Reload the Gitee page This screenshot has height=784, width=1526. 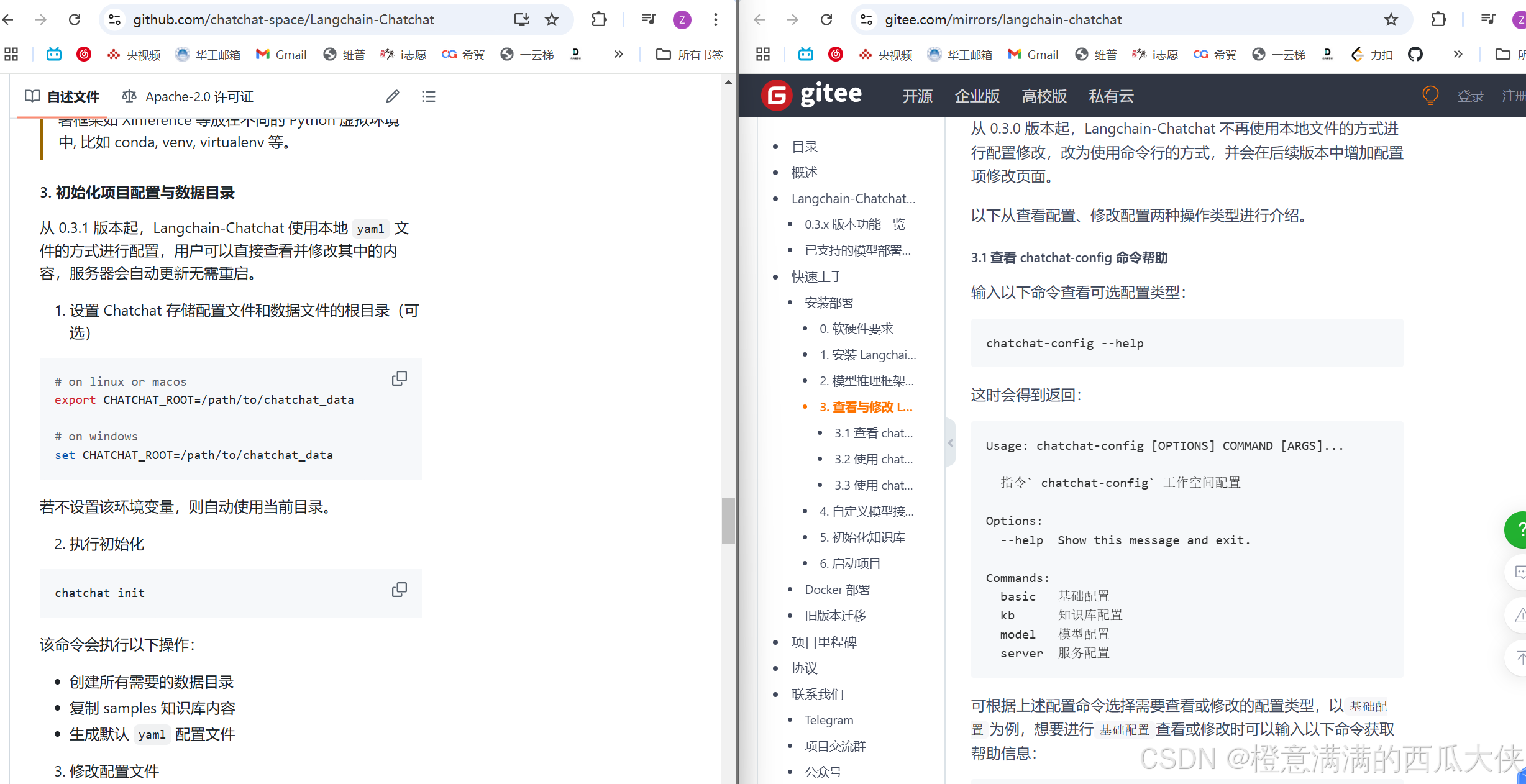pos(826,19)
